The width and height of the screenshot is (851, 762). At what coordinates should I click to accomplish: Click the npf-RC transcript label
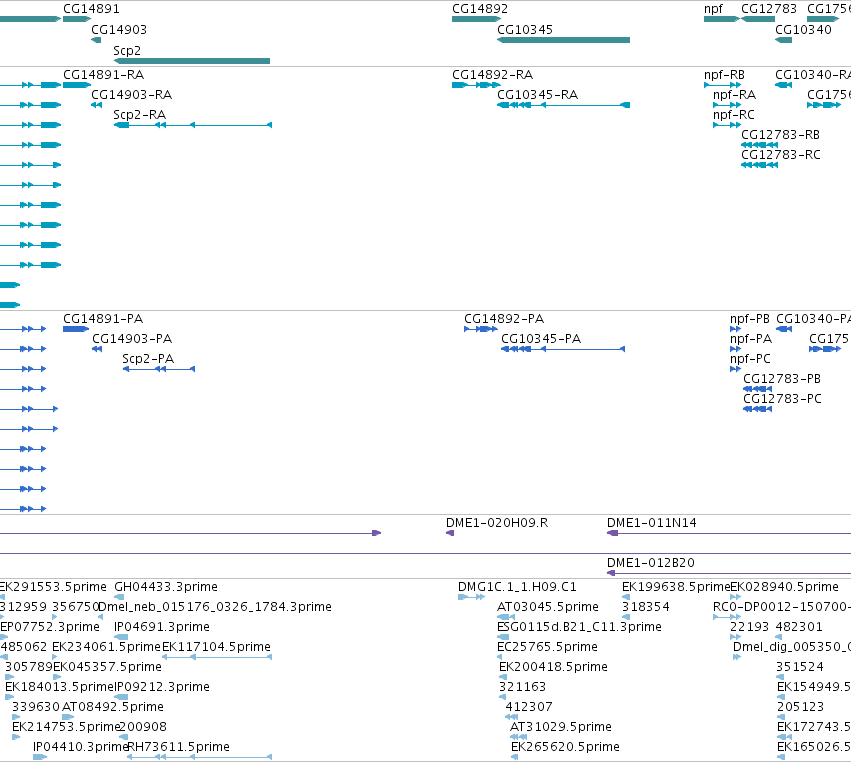pyautogui.click(x=734, y=115)
